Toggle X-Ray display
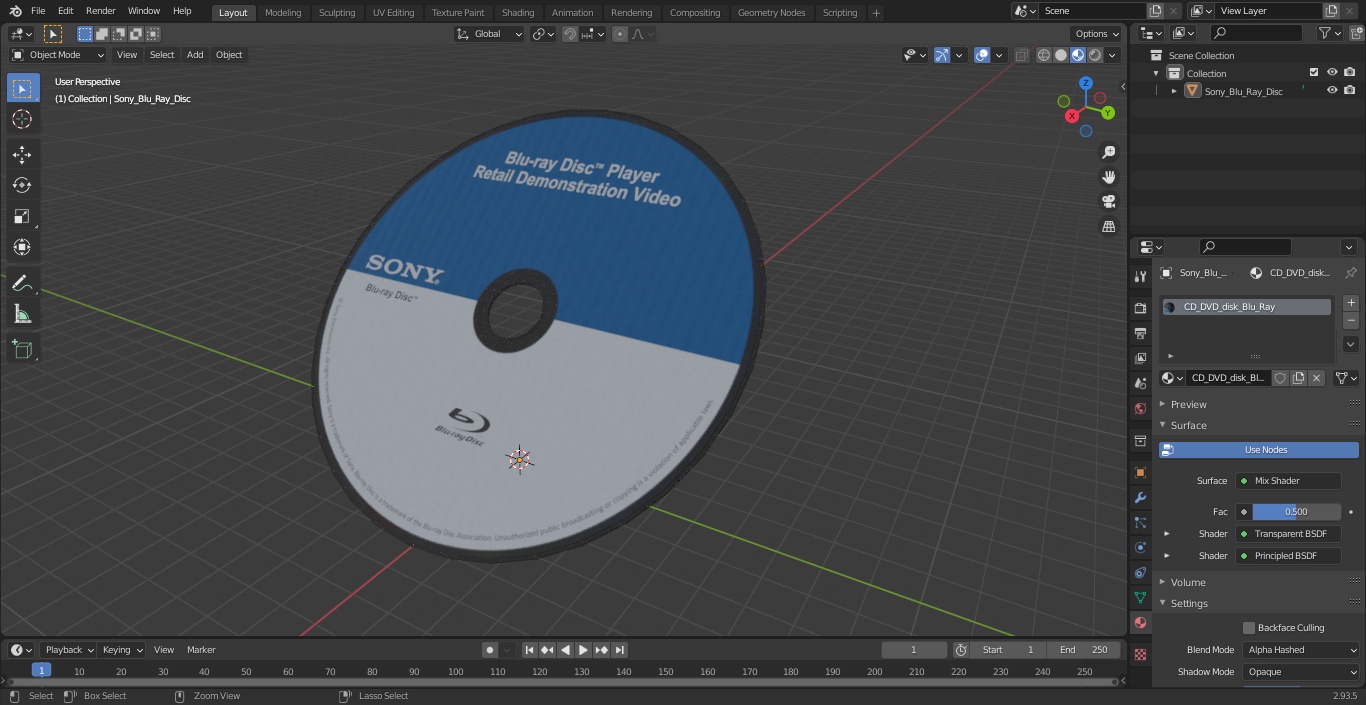Screen dimensions: 1366x705 (1021, 55)
